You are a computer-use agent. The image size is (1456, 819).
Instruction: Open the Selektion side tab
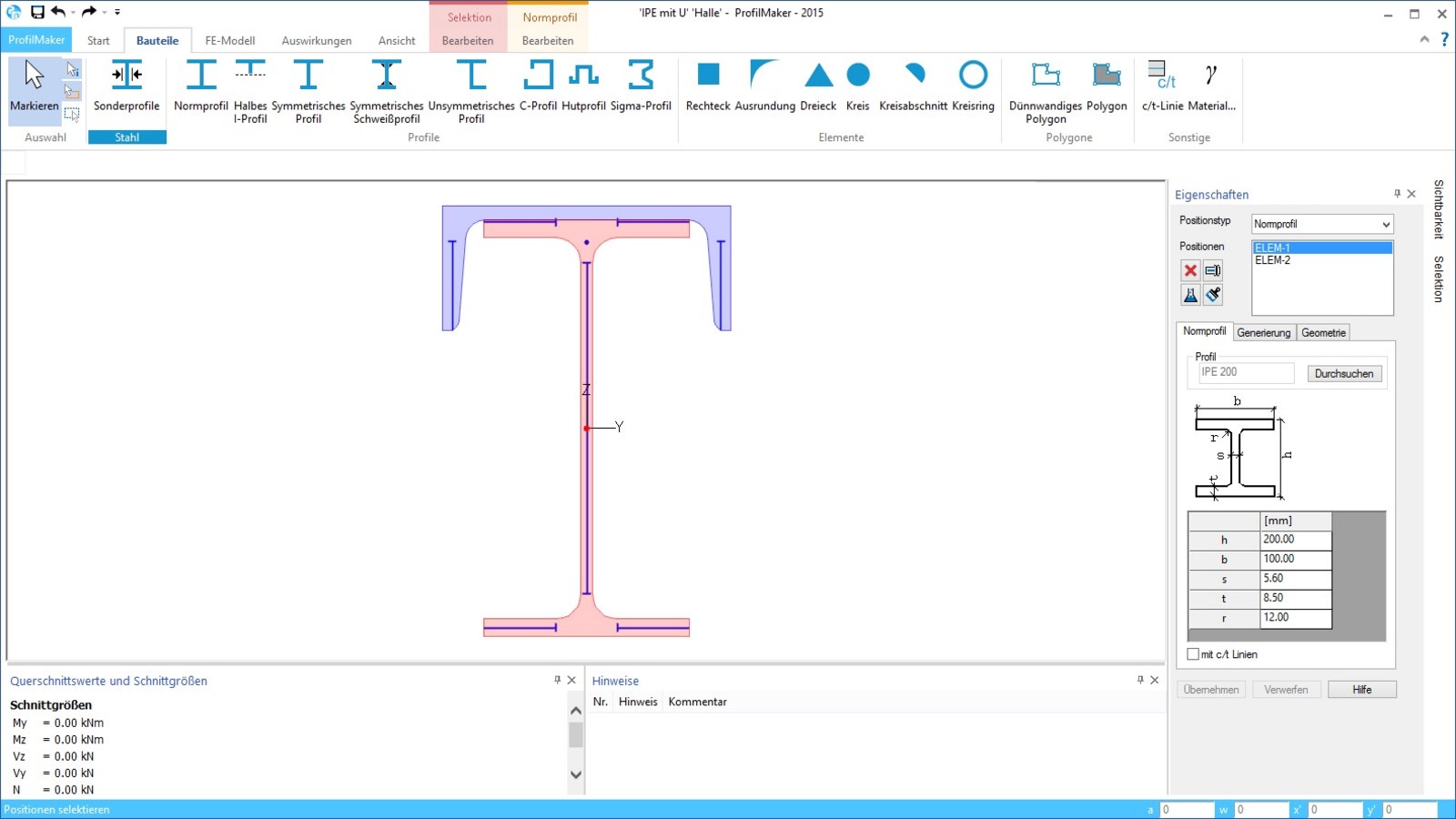1439,278
